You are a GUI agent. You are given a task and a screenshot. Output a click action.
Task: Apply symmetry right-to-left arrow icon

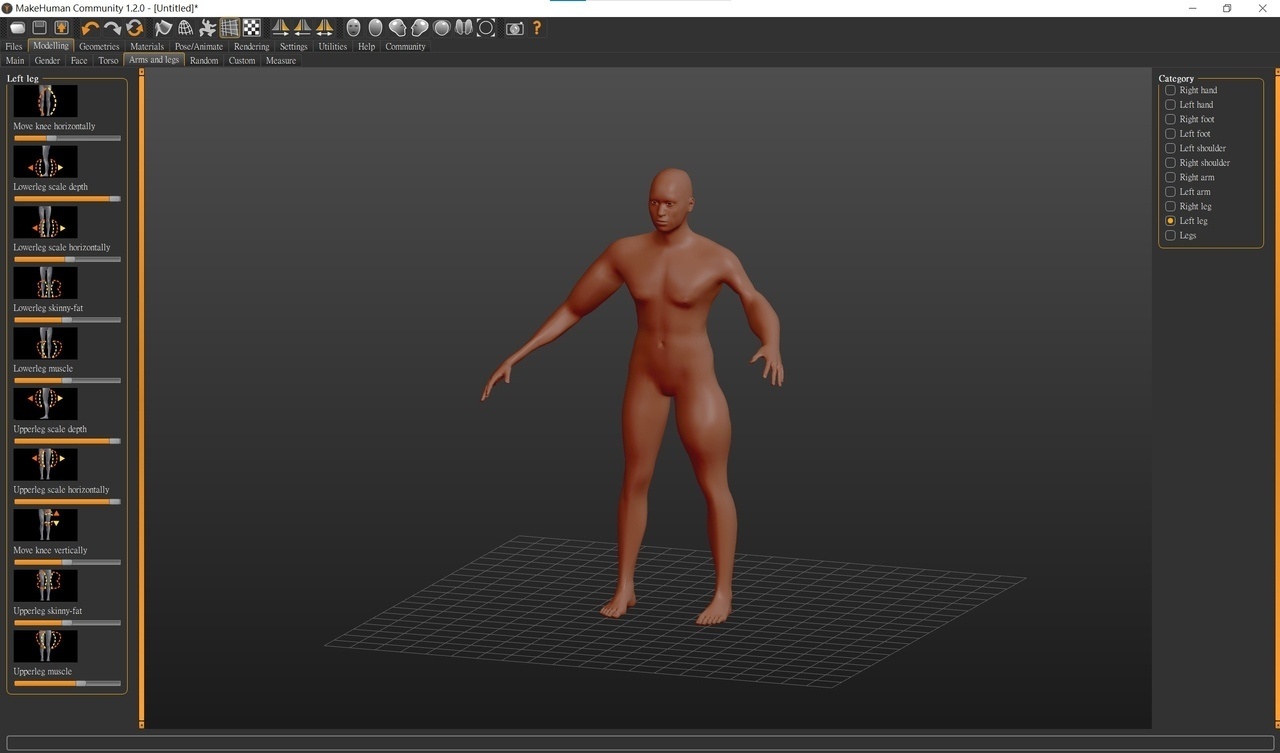coord(302,28)
